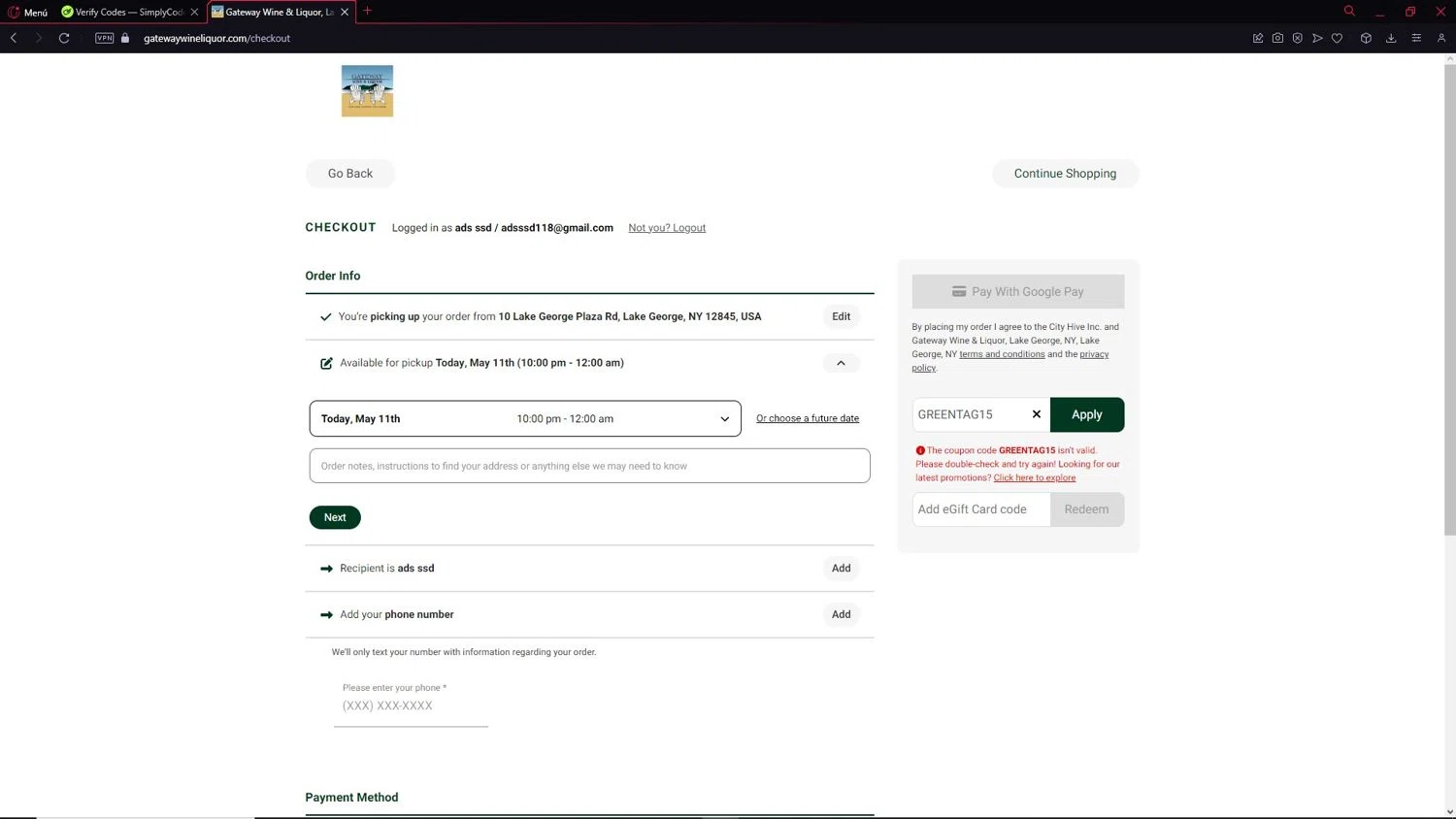Open the pickup time slot dropdown
Screen dimensions: 1456x819
click(x=525, y=419)
